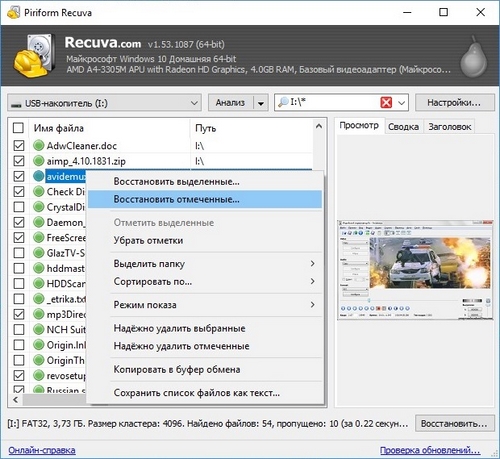Click the green status dot beside HDDScan
The height and width of the screenshot is (459, 500).
pyautogui.click(x=39, y=283)
